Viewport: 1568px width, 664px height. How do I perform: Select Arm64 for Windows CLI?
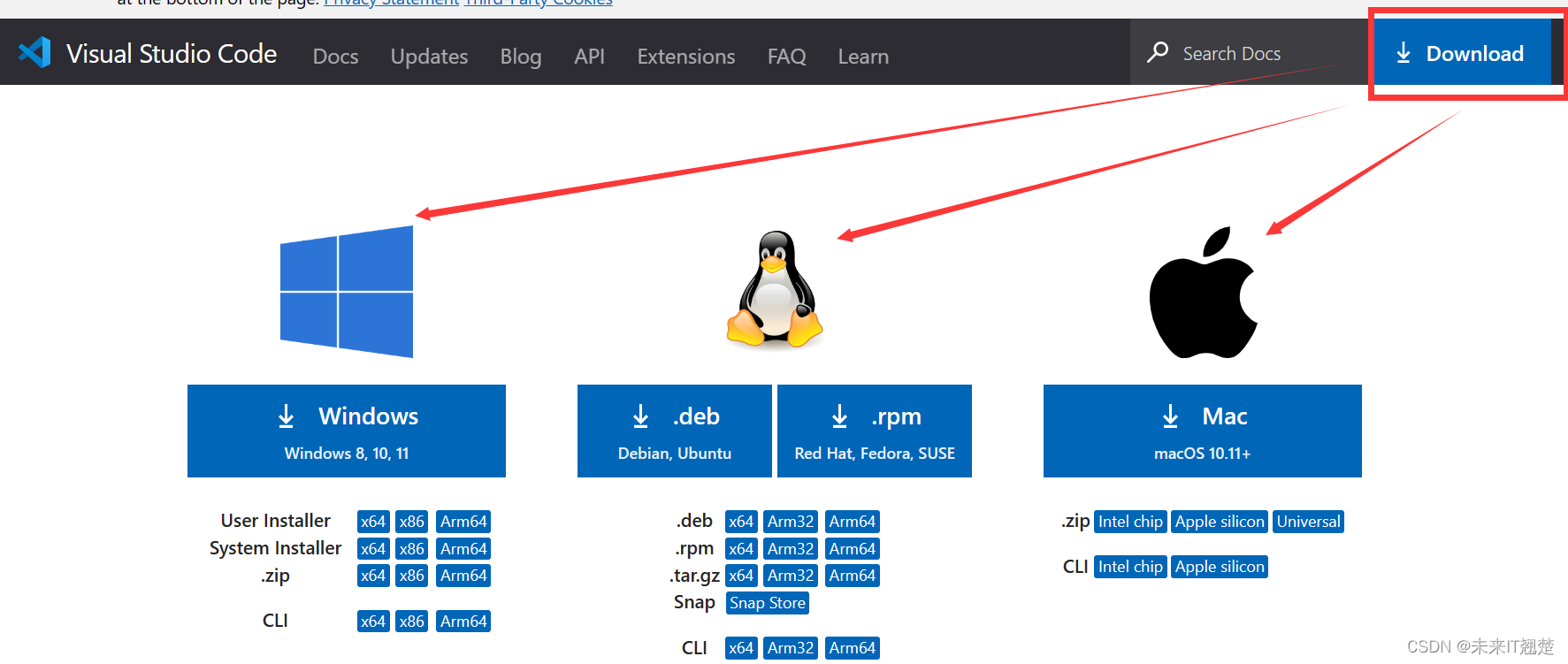point(463,622)
